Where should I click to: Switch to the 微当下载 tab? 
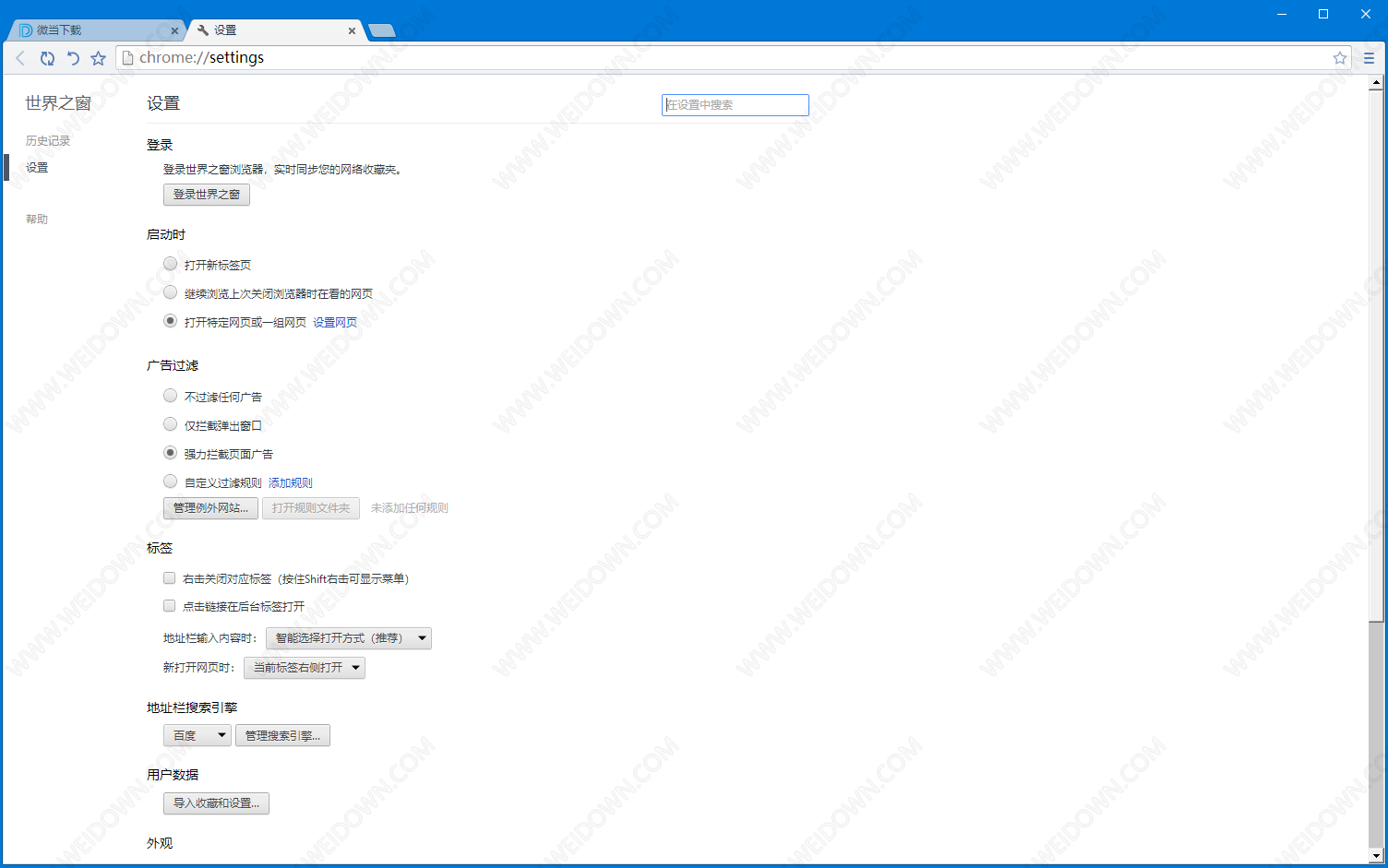[96, 30]
